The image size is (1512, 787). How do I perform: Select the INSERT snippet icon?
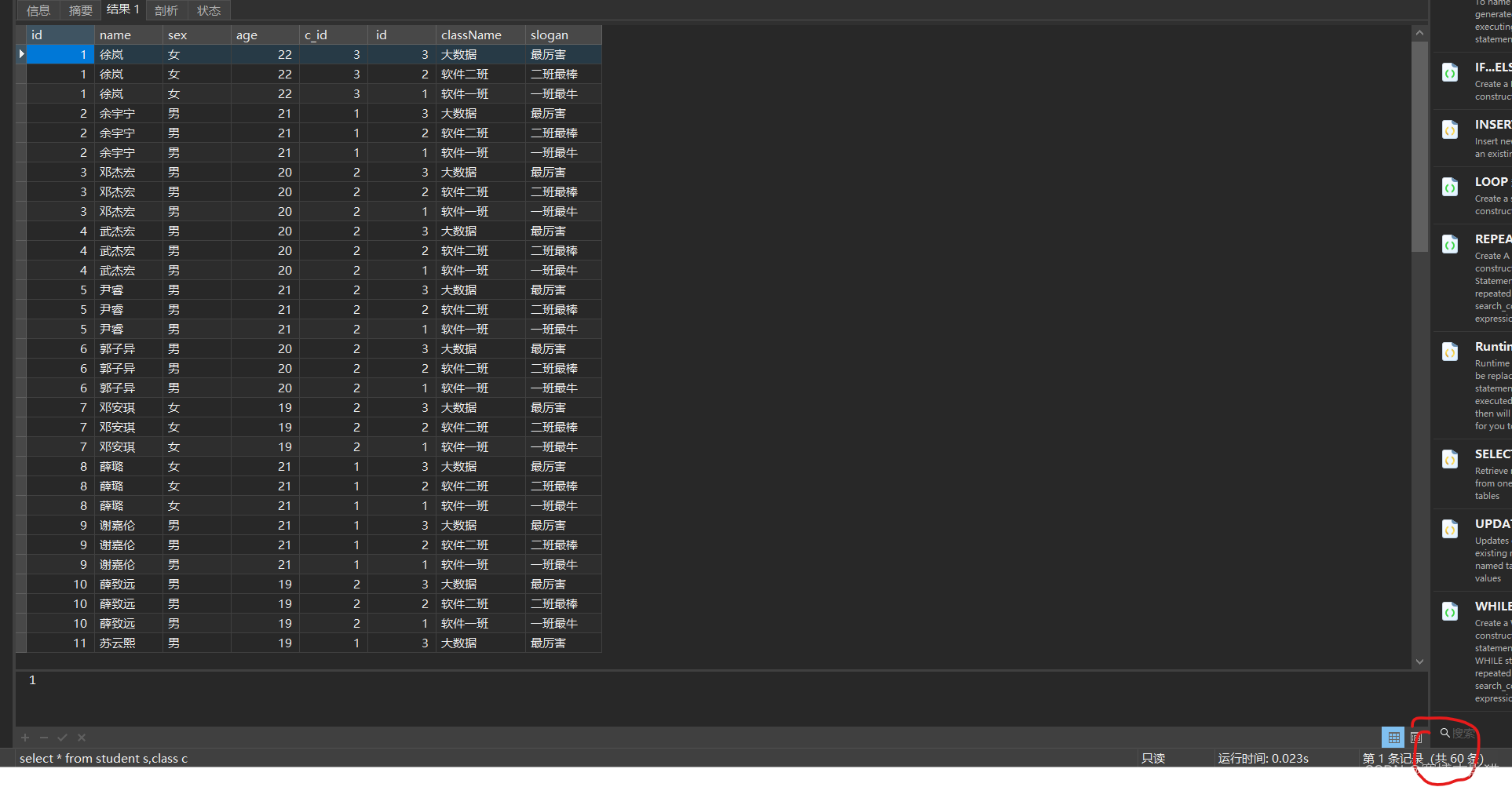pos(1450,129)
